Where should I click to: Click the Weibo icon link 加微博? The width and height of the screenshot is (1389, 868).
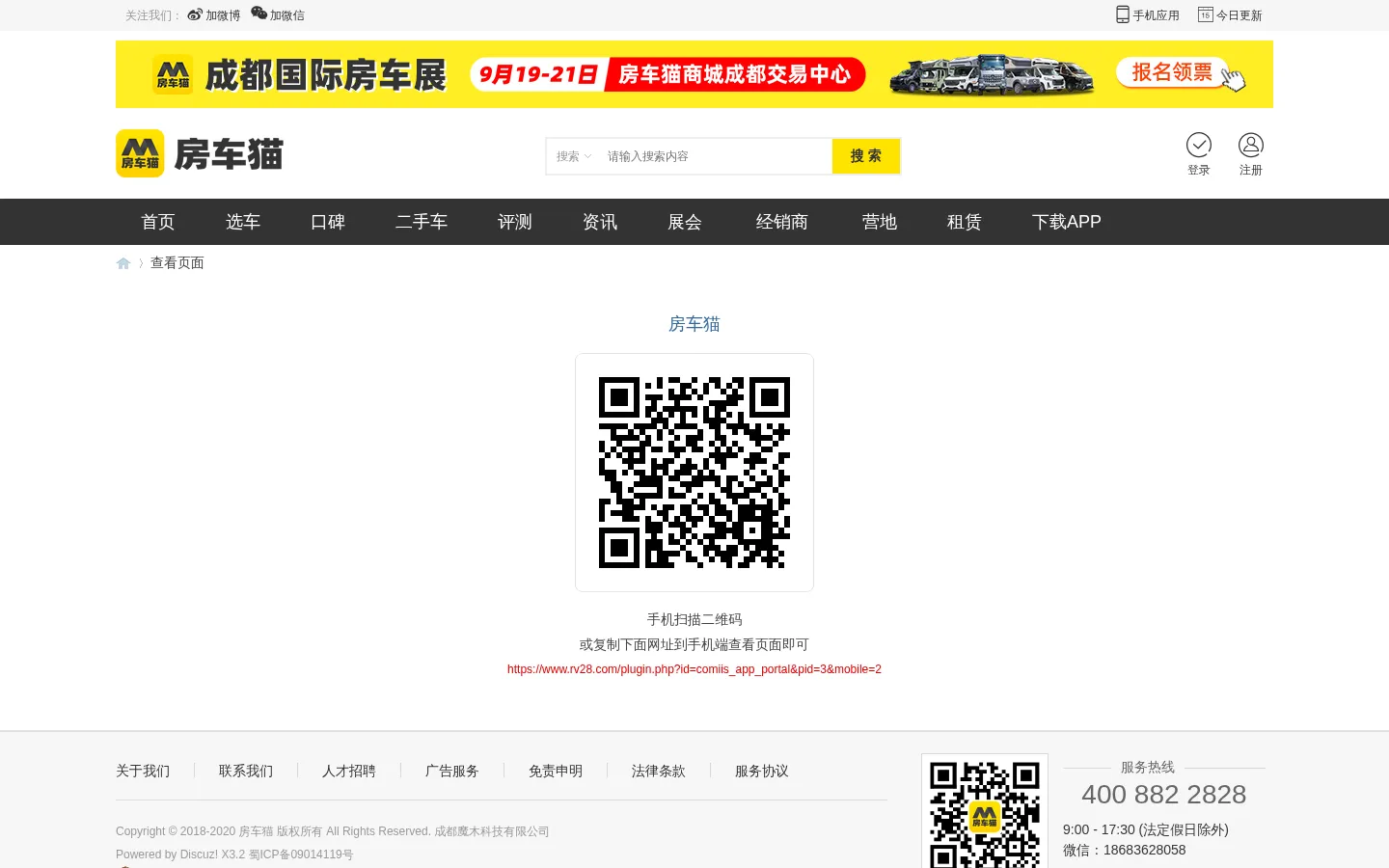[x=214, y=15]
